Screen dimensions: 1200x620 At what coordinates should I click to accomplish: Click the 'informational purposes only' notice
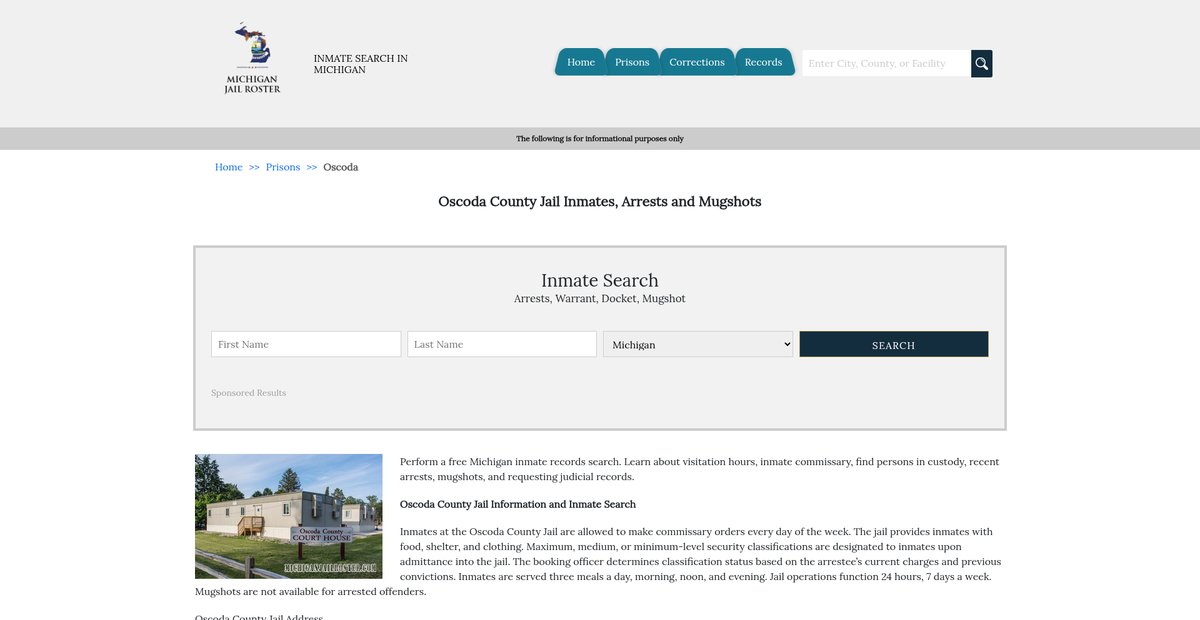click(600, 139)
